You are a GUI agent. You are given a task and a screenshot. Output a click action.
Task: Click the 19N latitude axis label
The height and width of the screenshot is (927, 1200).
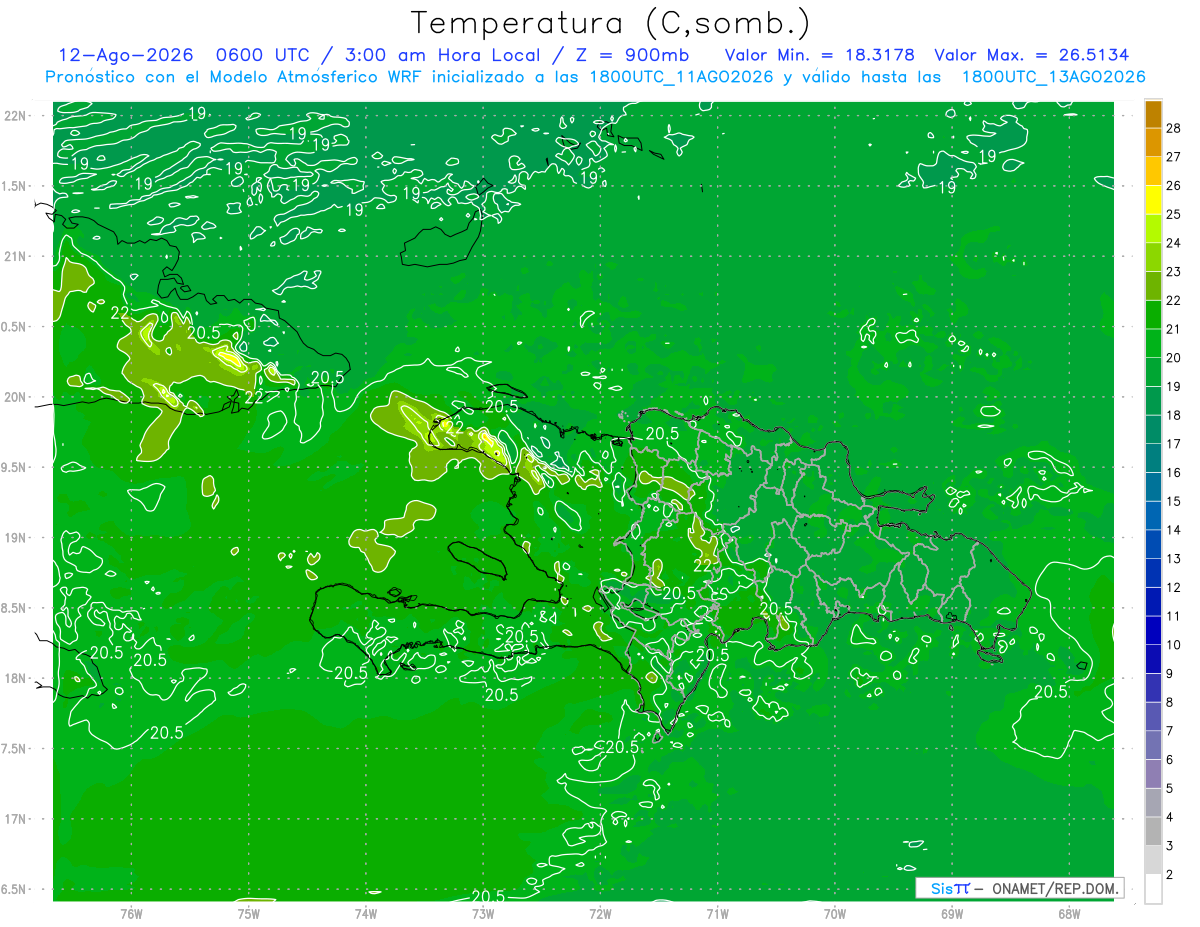point(15,537)
